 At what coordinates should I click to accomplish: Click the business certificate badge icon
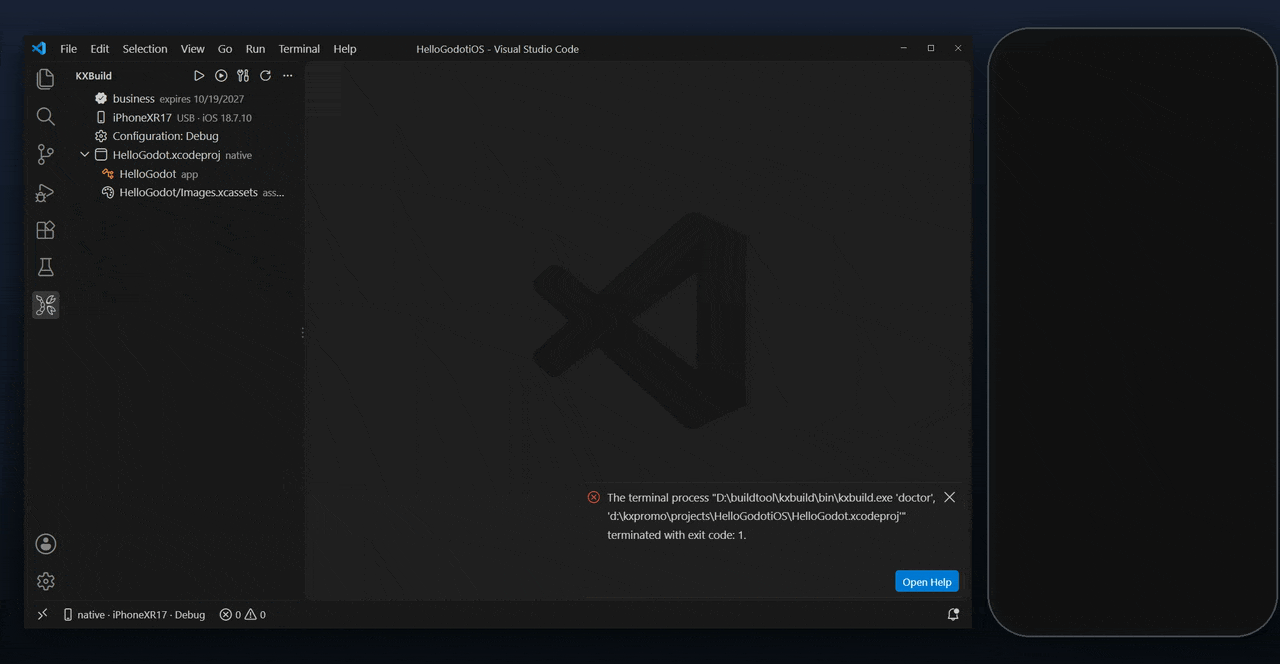tap(101, 98)
